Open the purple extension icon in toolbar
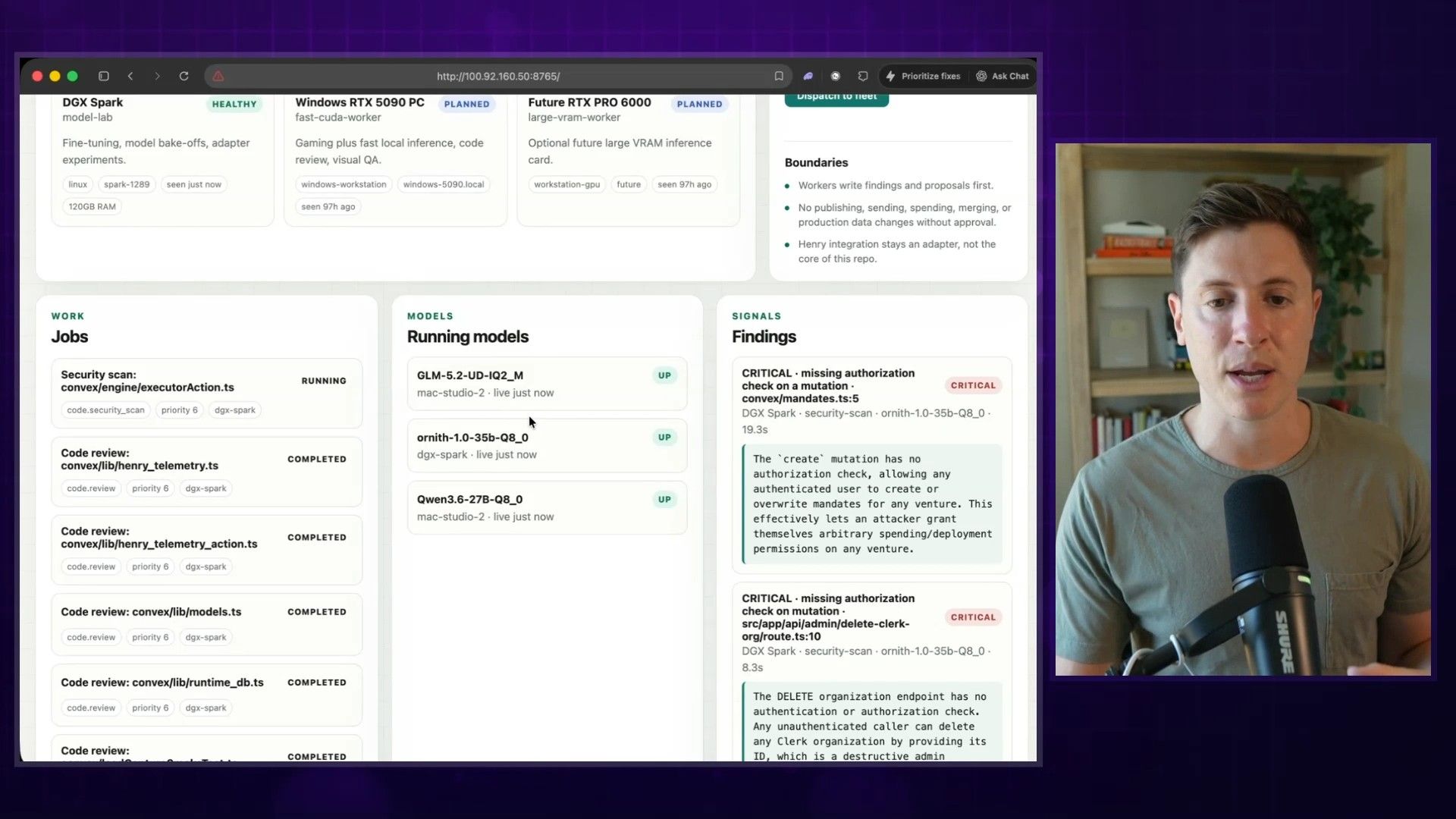The width and height of the screenshot is (1456, 819). tap(808, 76)
